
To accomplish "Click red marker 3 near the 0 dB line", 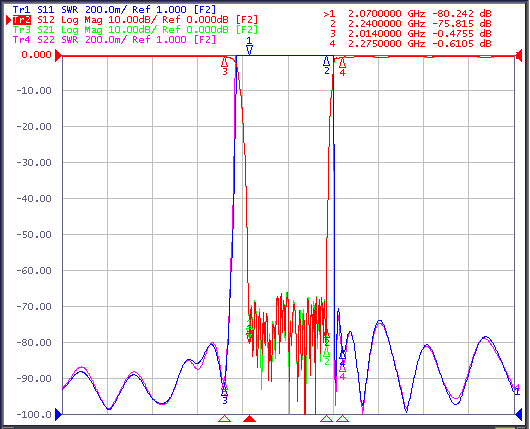I will click(x=225, y=66).
